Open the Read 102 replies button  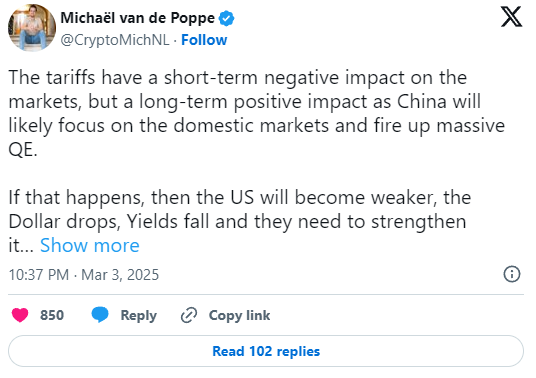point(266,351)
